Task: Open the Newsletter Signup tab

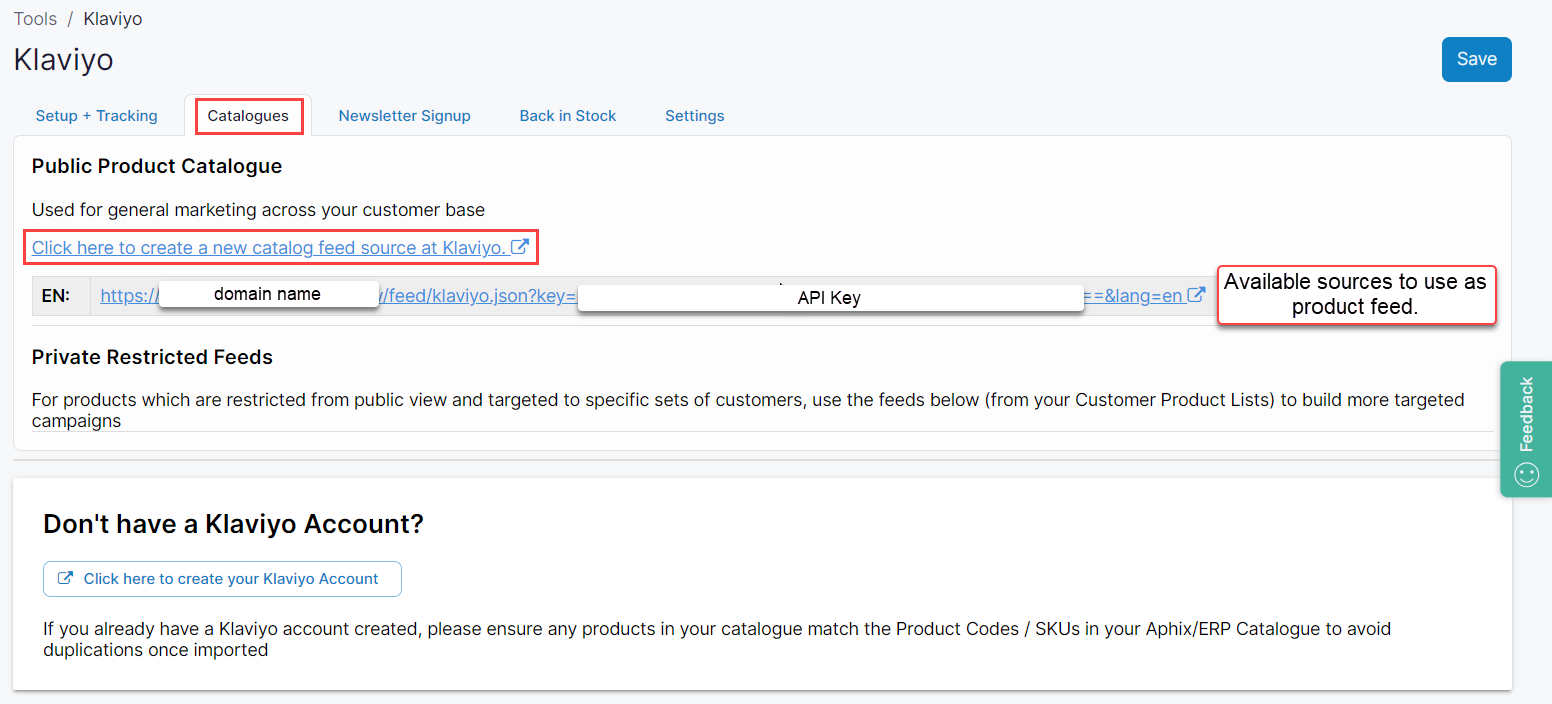Action: coord(404,116)
